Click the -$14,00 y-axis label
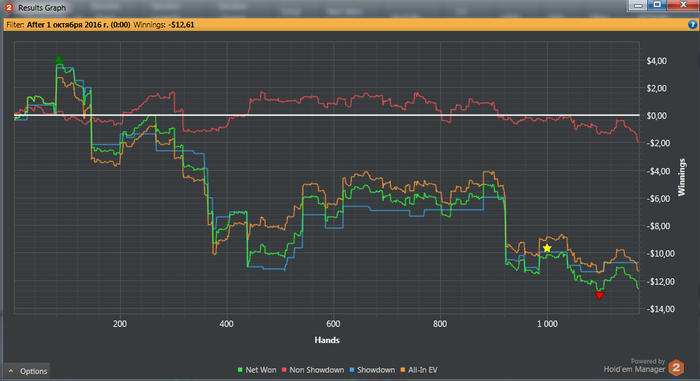This screenshot has height=381, width=700. [x=661, y=309]
